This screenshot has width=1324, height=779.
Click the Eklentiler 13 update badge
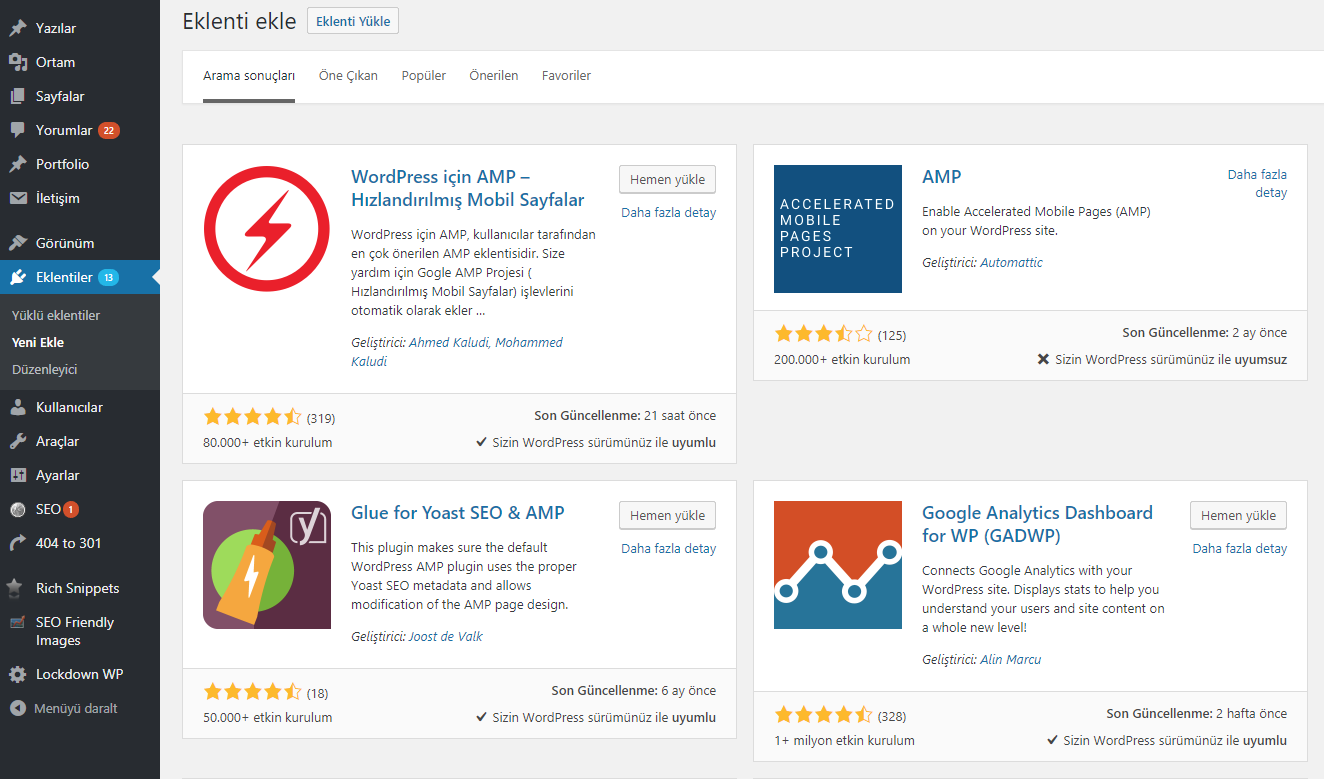(x=108, y=277)
